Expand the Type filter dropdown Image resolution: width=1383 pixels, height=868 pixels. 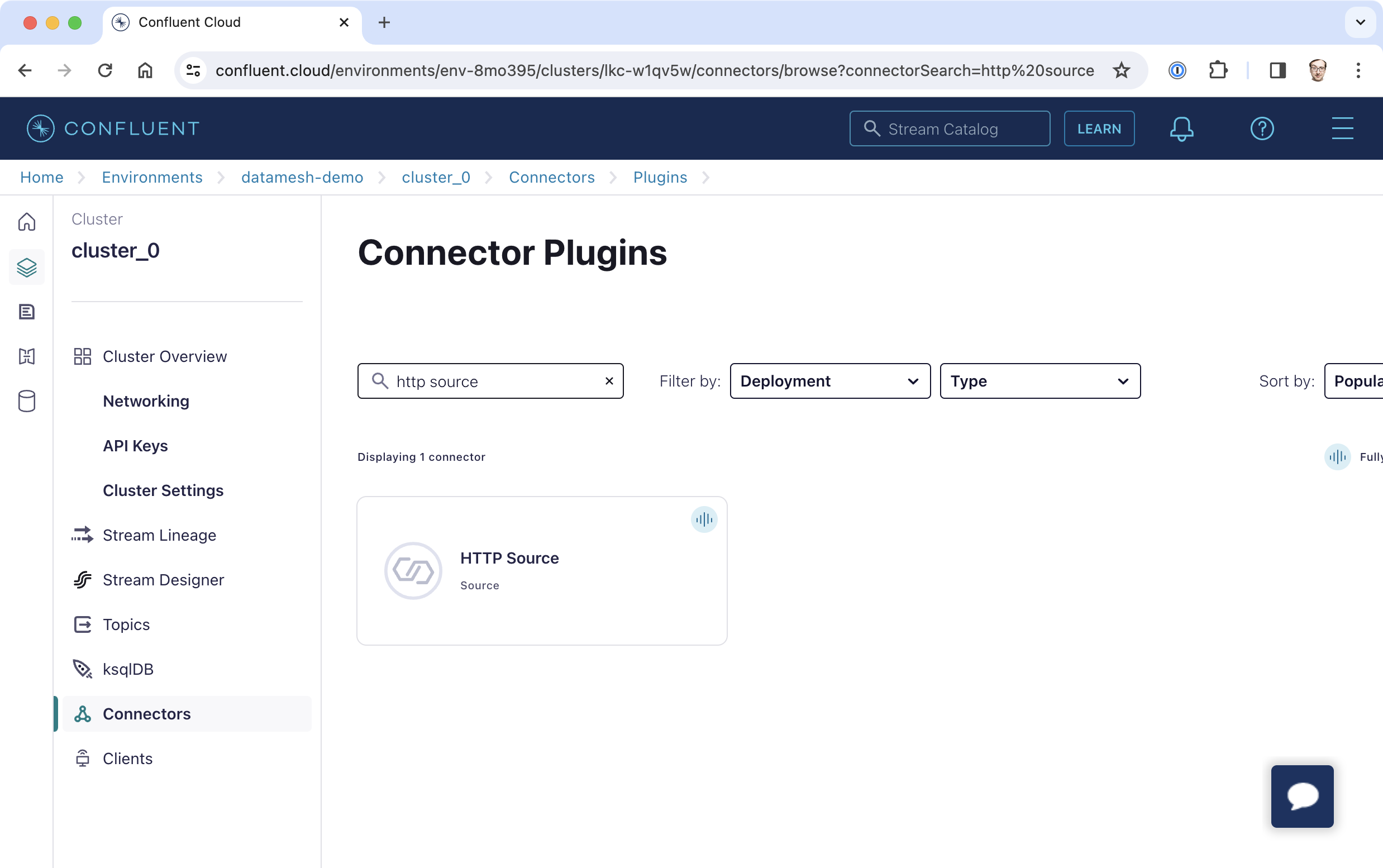1039,381
